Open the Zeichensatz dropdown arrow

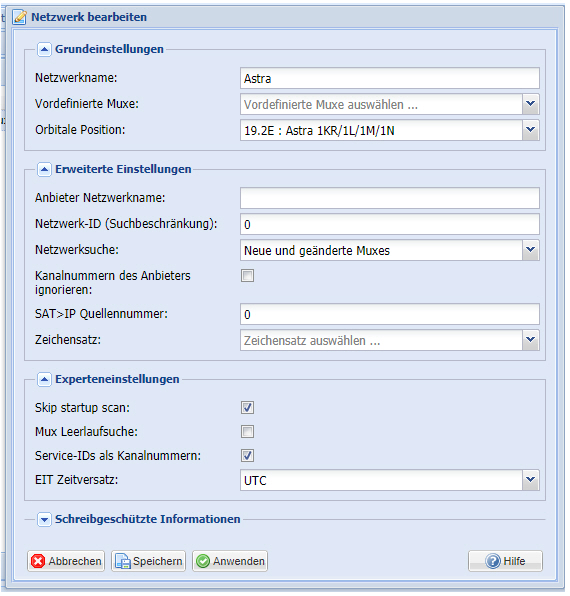click(530, 340)
